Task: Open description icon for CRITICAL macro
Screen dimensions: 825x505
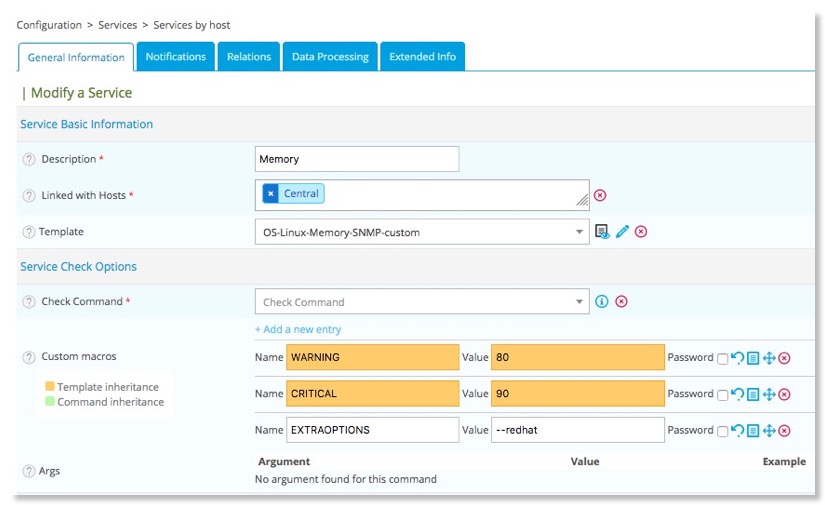Action: click(753, 394)
